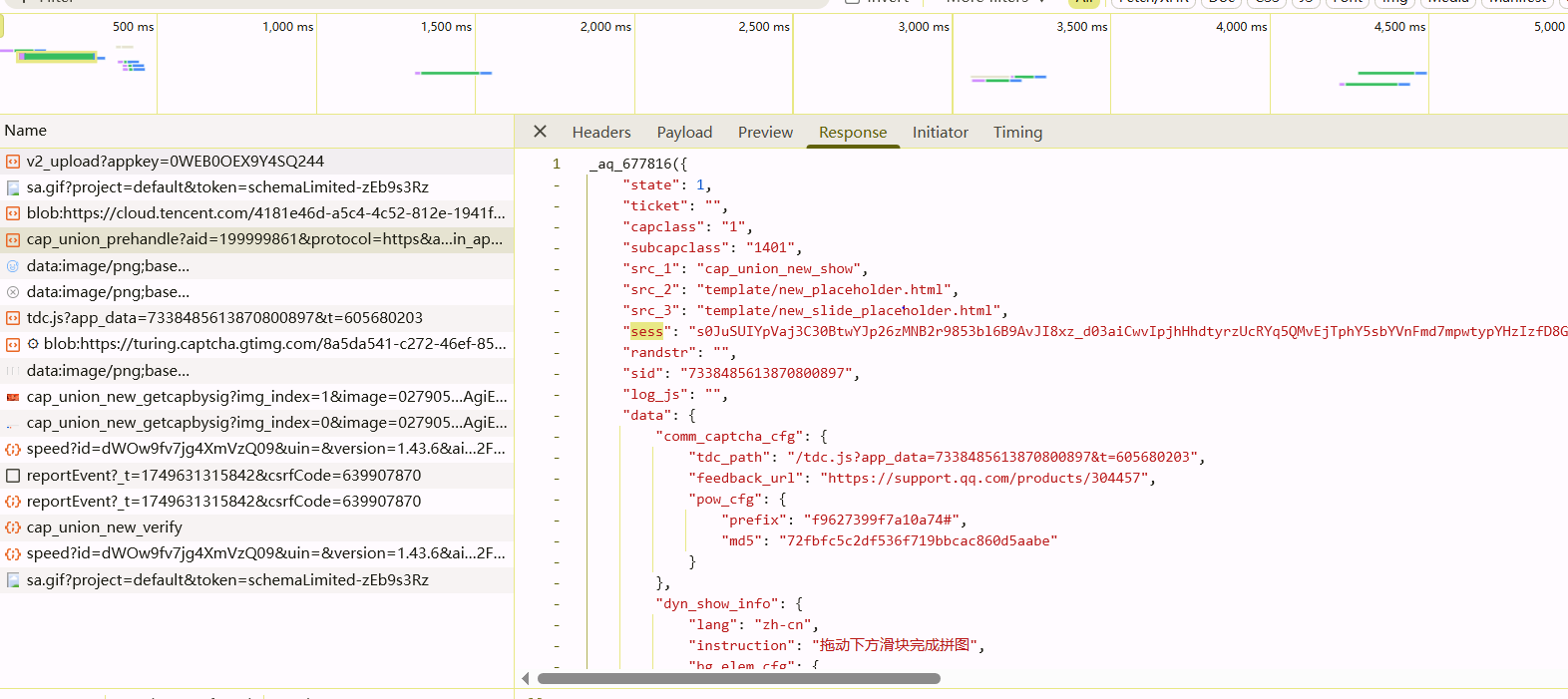Switch to the Payload tab

coord(684,133)
